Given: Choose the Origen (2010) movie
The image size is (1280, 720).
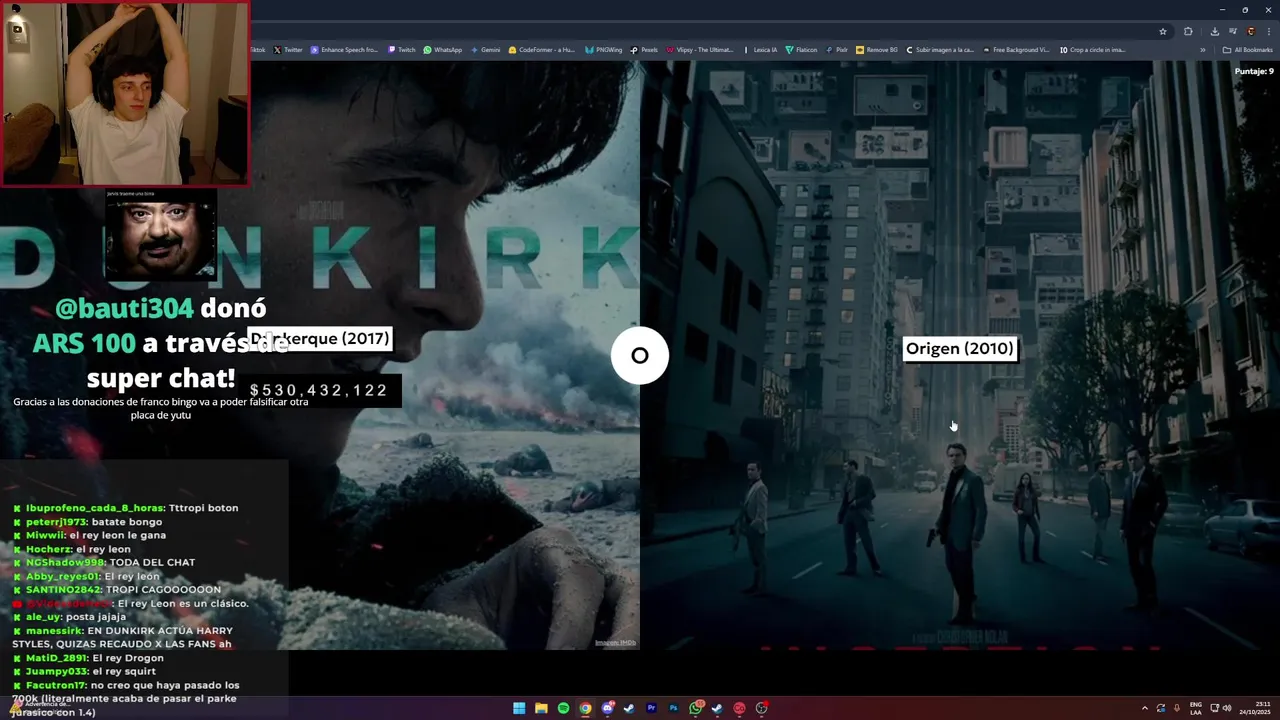Looking at the screenshot, I should pos(959,348).
